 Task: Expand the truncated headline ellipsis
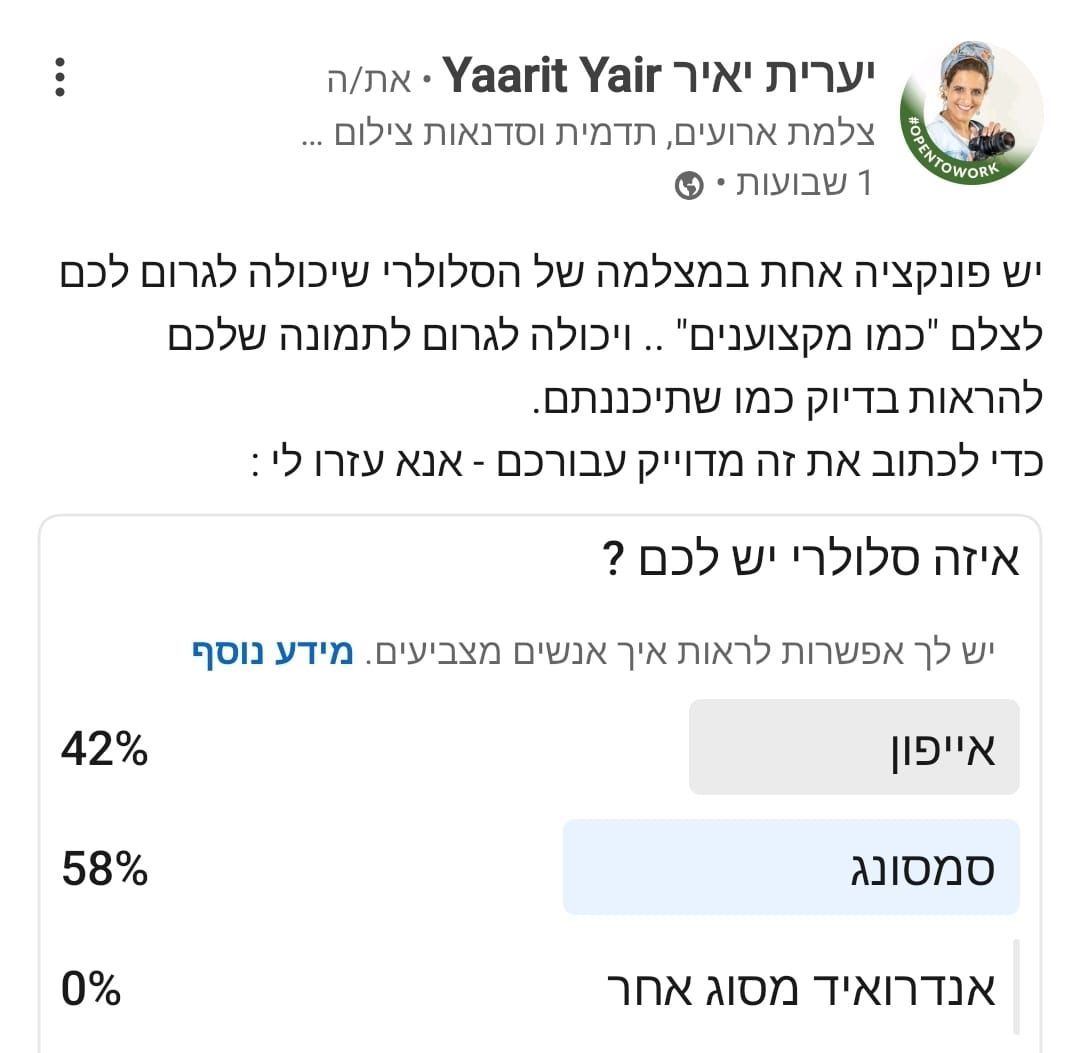point(316,135)
